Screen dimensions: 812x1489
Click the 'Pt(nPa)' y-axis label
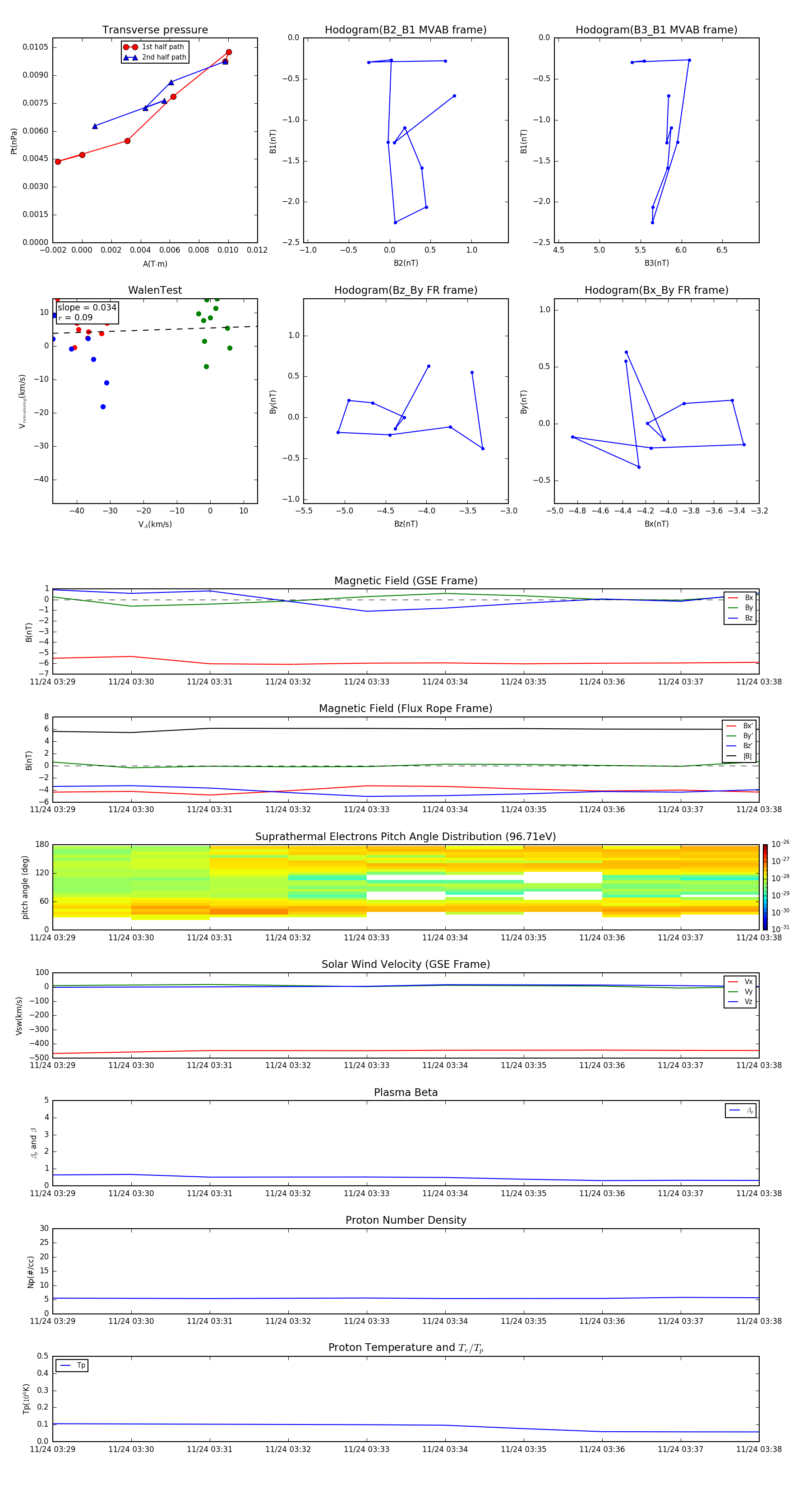14,141
